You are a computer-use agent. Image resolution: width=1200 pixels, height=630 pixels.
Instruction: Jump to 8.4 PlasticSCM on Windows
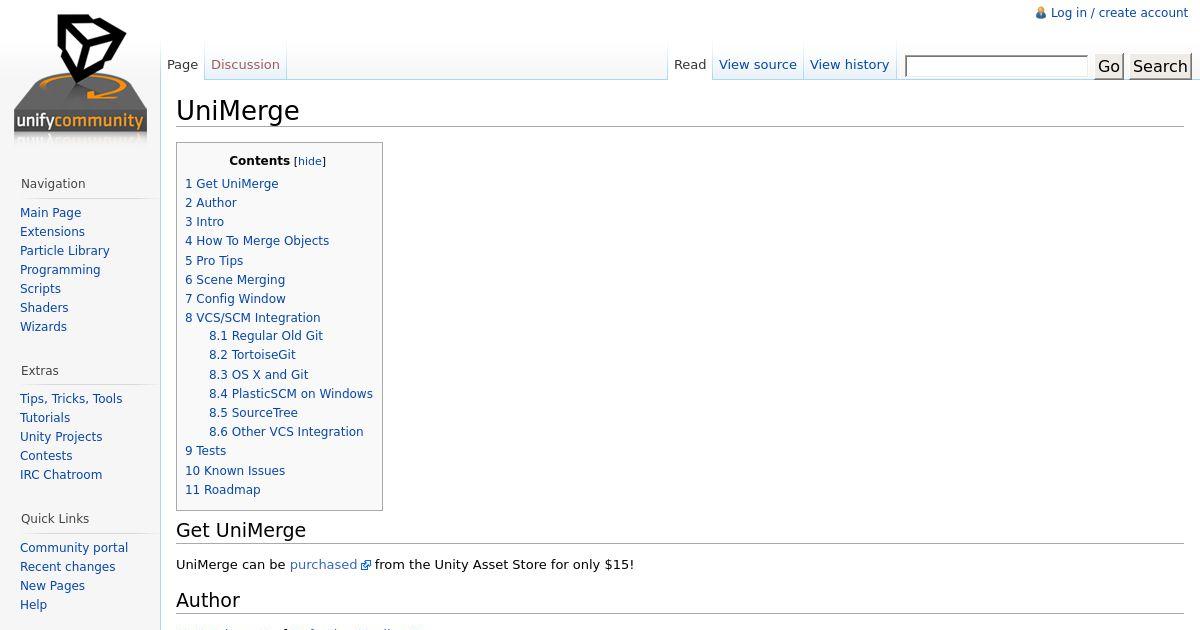click(x=291, y=394)
